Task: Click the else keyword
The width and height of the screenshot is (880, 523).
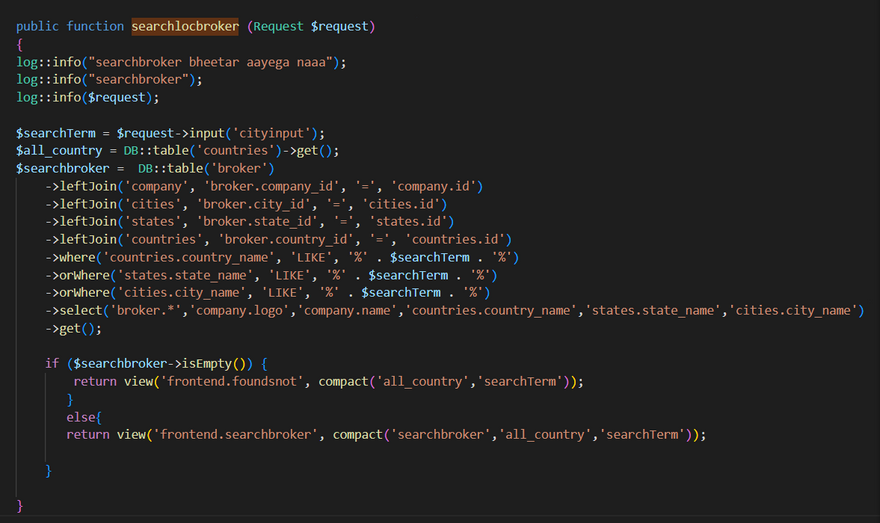Action: (x=81, y=418)
